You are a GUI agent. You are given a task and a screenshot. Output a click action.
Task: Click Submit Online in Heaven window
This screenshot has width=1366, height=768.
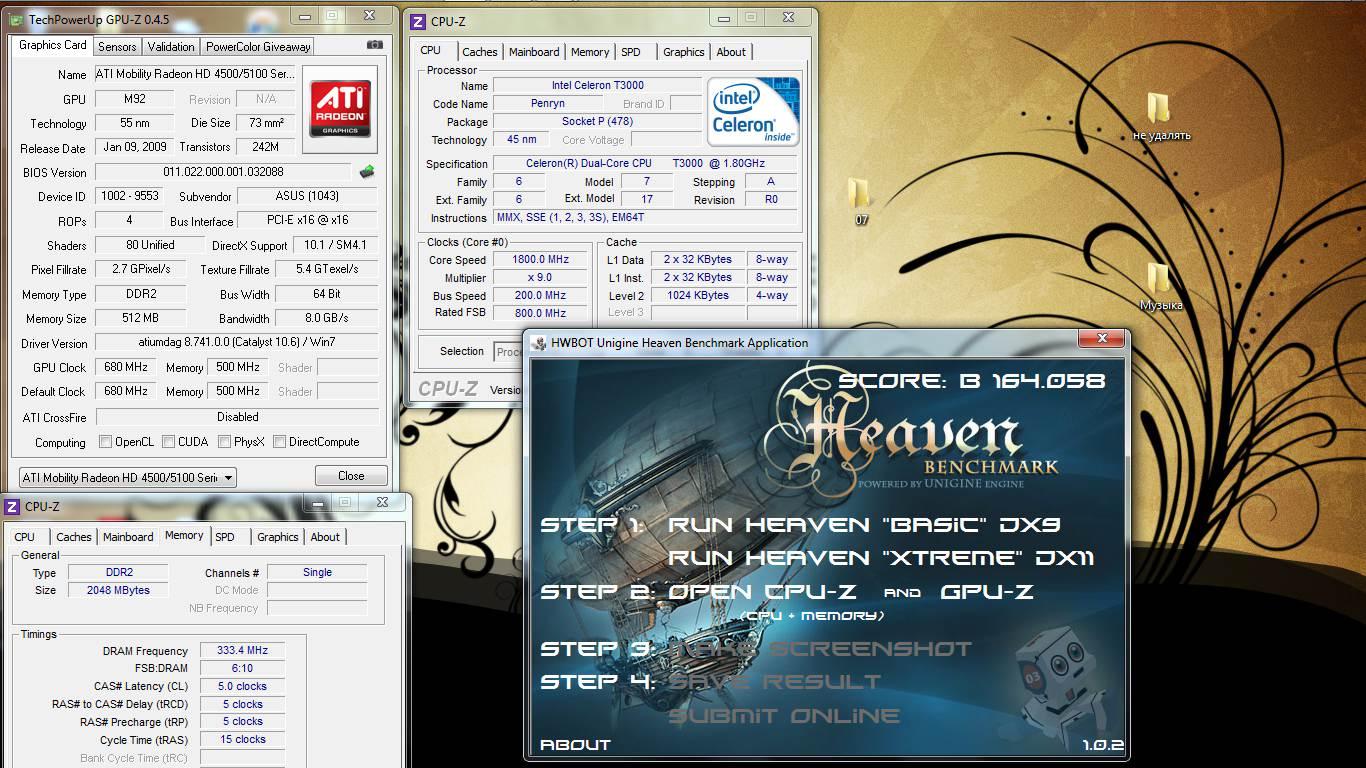784,716
